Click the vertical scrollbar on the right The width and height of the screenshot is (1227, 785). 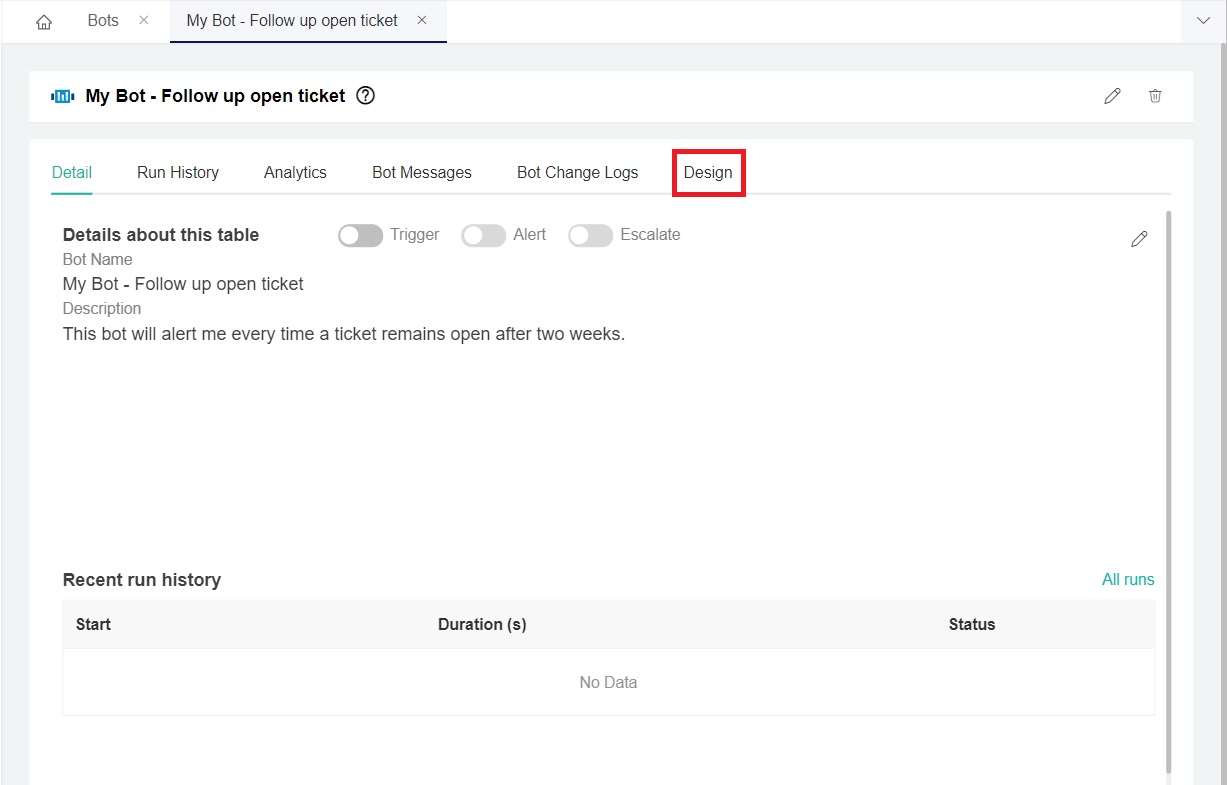coord(1168,490)
